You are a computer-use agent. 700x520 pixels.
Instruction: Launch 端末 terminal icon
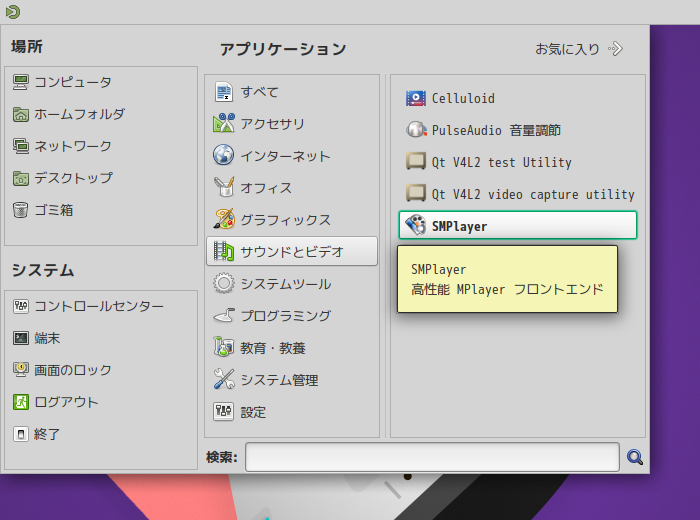[x=21, y=338]
